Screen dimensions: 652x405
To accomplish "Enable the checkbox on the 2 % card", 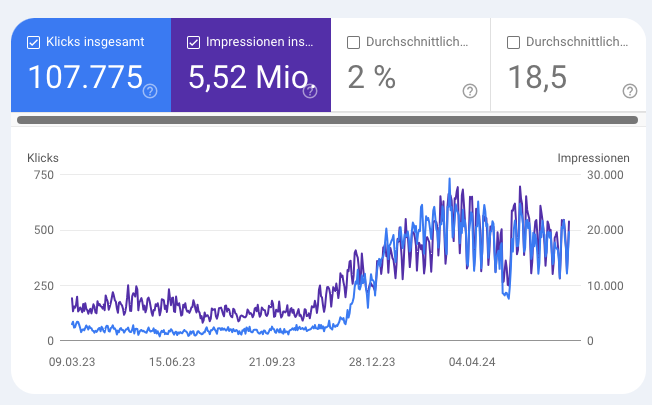I will pyautogui.click(x=353, y=42).
